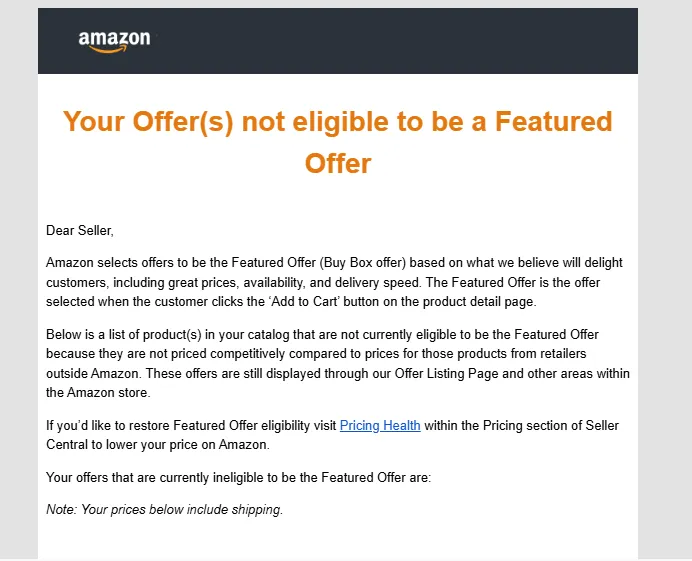Image resolution: width=692 pixels, height=561 pixels.
Task: Click the orange Featured Offer heading
Action: 338,141
